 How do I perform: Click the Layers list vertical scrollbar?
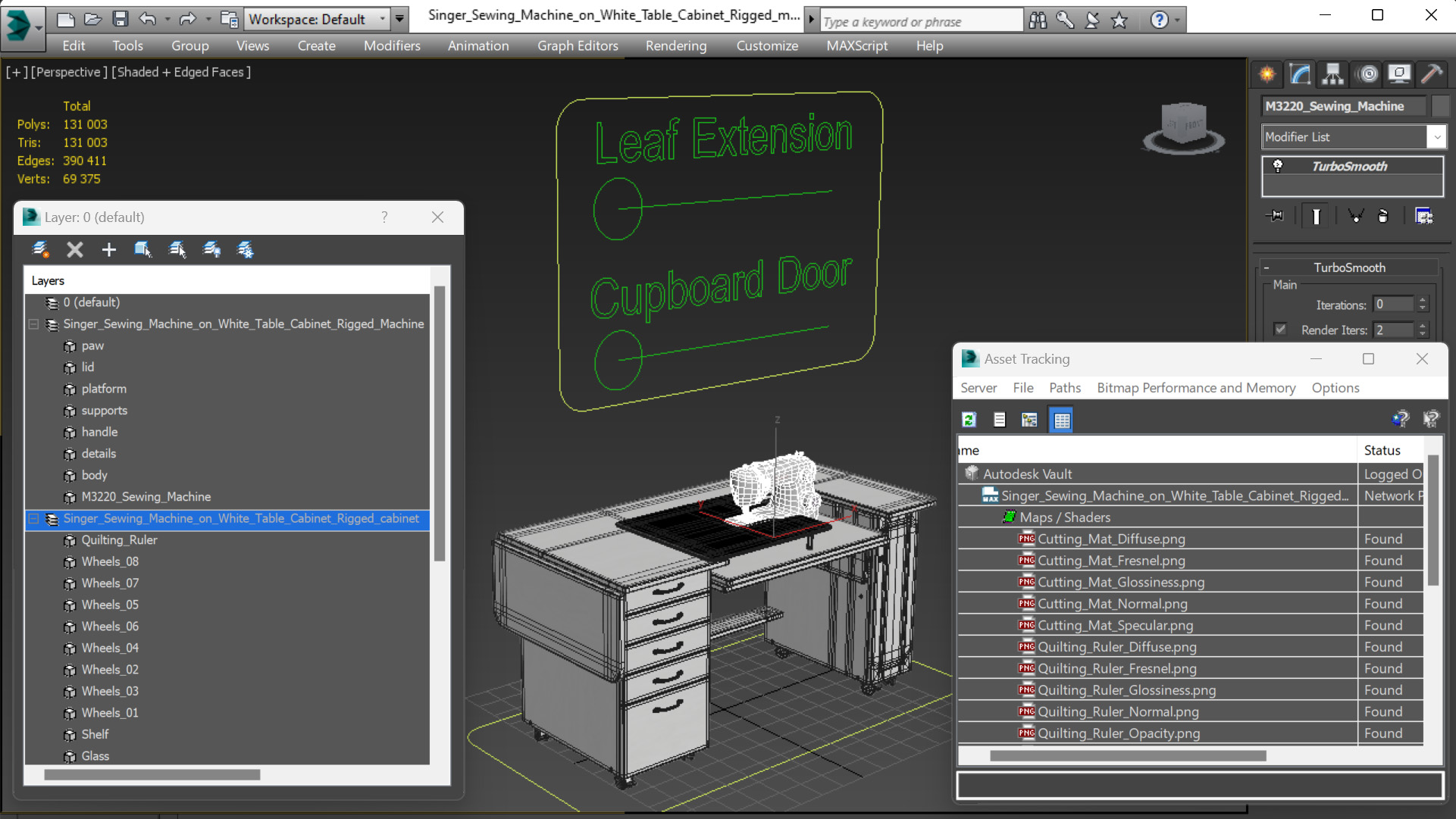(439, 424)
